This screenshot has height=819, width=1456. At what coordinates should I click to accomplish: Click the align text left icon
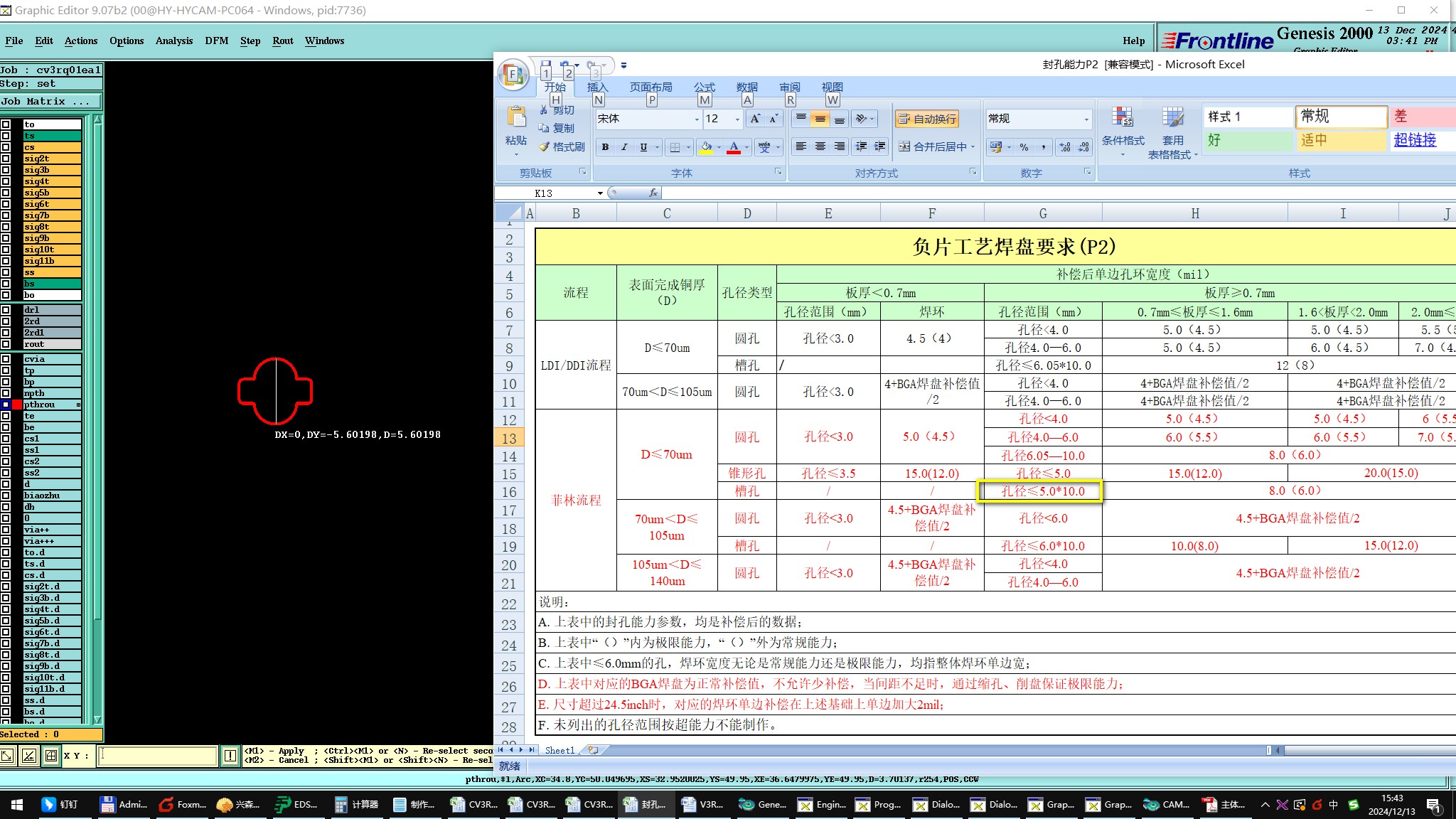[x=801, y=146]
